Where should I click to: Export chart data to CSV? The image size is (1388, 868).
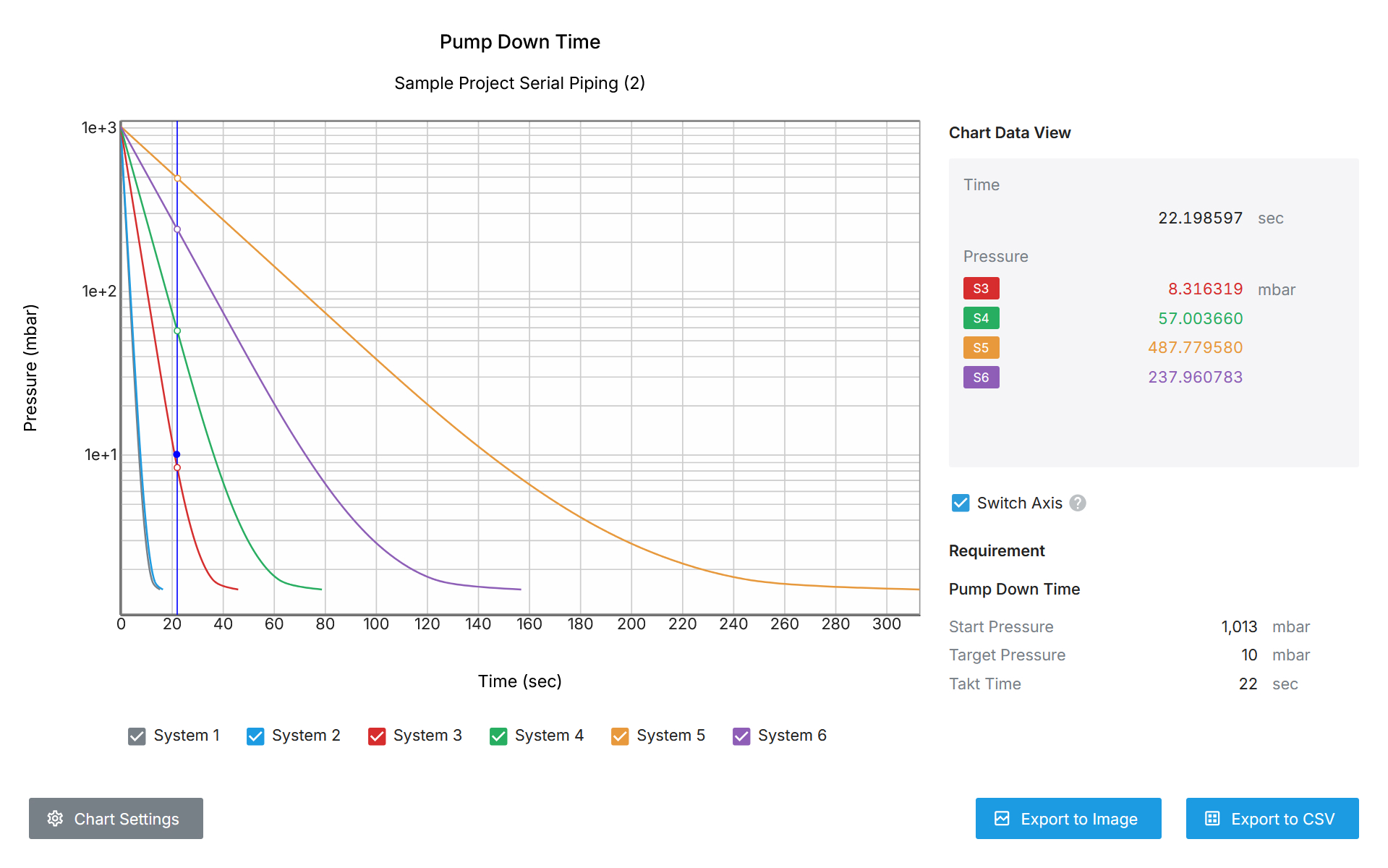(x=1272, y=818)
